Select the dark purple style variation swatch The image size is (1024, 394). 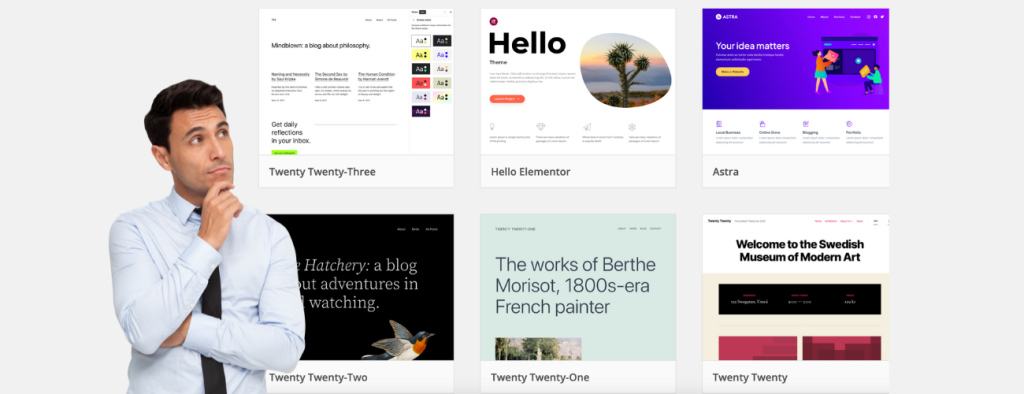pos(421,111)
